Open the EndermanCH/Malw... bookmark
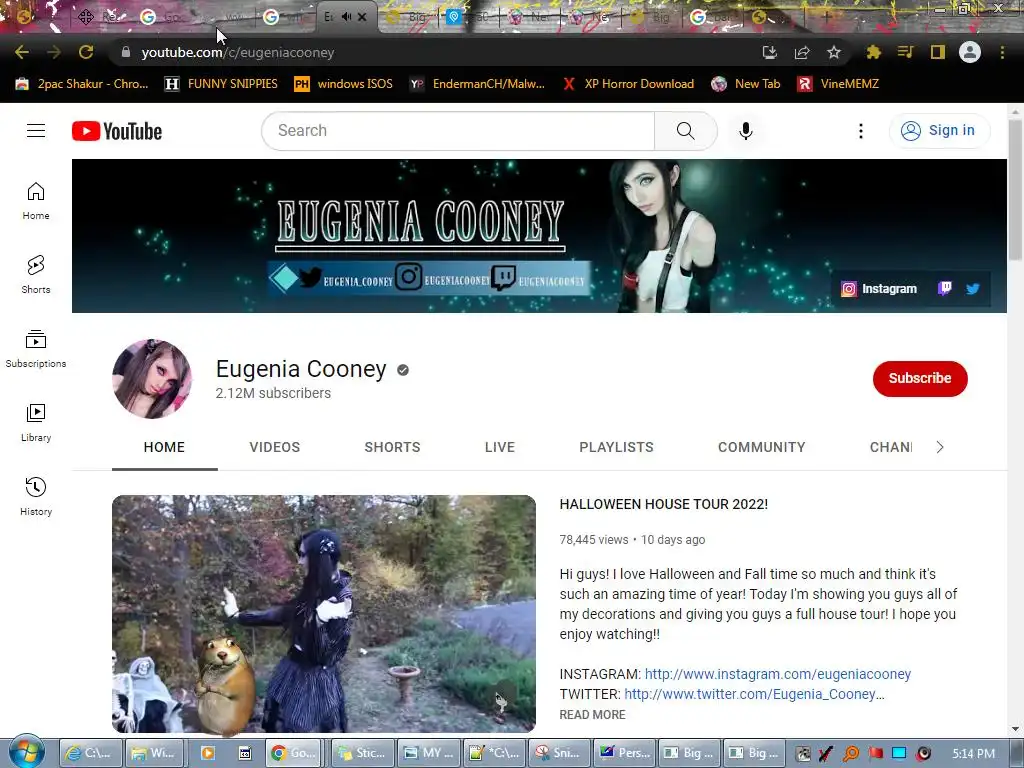This screenshot has height=768, width=1024. pyautogui.click(x=477, y=84)
